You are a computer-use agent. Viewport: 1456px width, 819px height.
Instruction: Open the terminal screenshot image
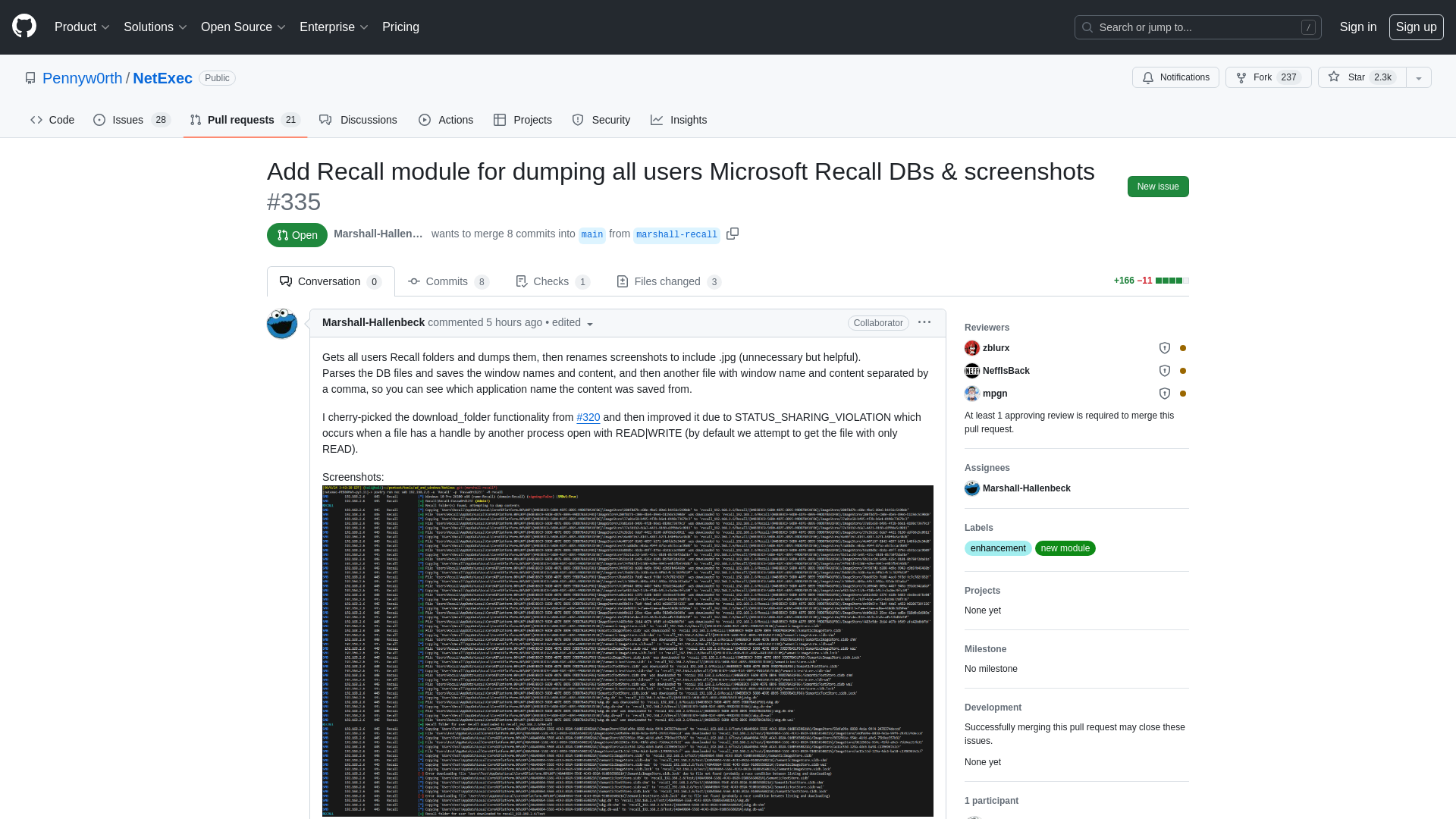coord(628,651)
